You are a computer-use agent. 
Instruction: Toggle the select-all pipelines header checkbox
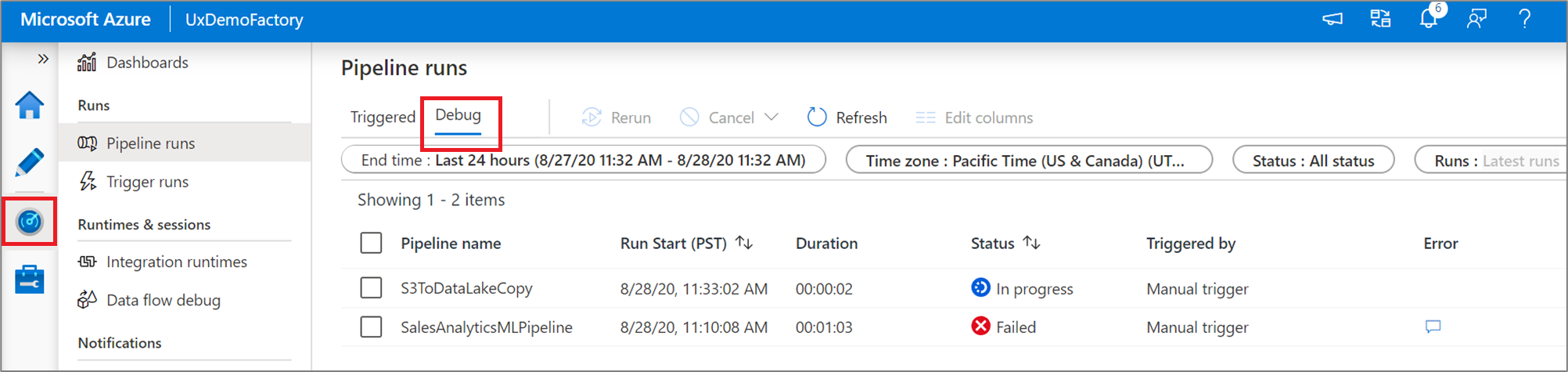click(x=371, y=243)
